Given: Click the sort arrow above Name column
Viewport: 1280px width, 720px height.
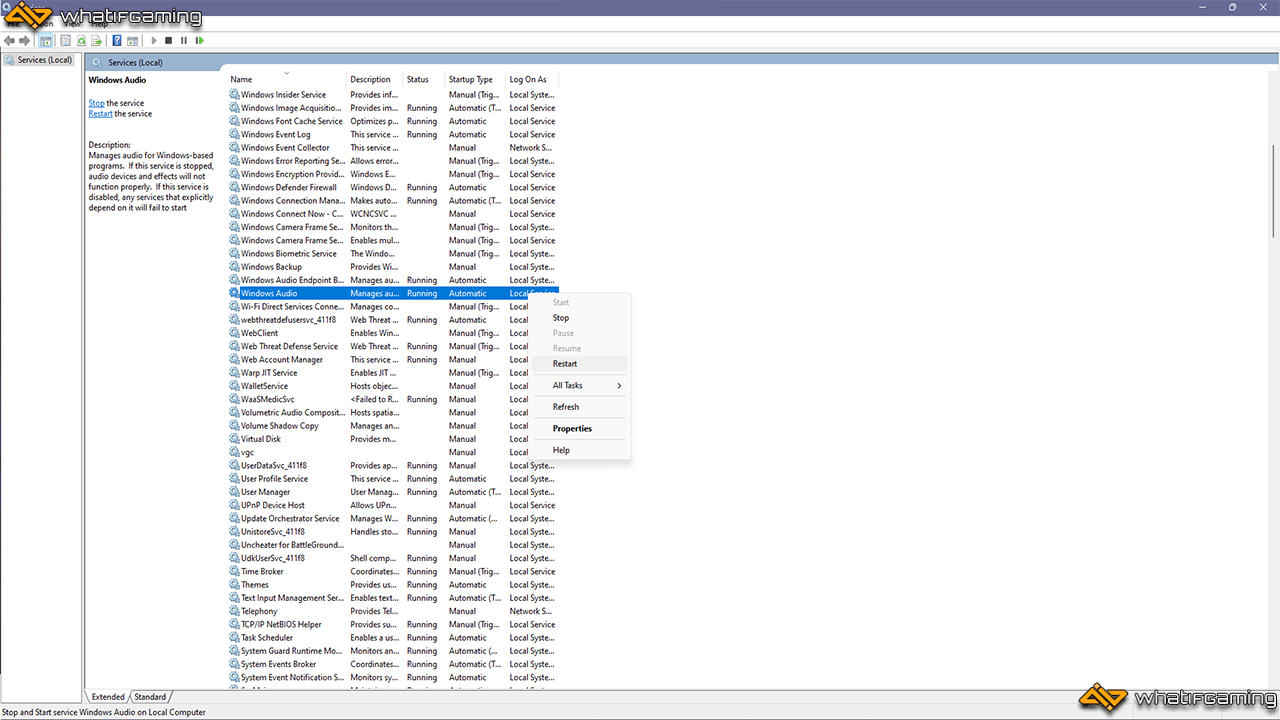Looking at the screenshot, I should coord(287,72).
